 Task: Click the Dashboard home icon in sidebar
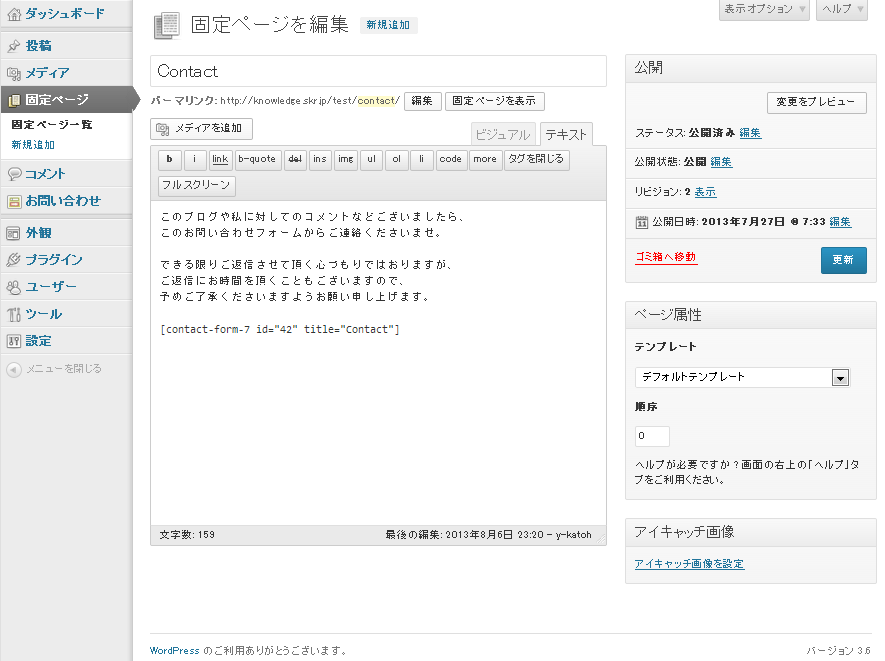point(14,14)
